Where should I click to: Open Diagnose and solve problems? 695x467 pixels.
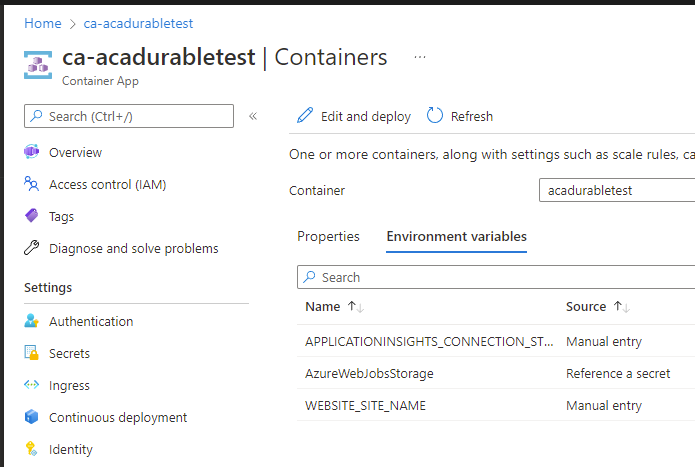click(133, 249)
